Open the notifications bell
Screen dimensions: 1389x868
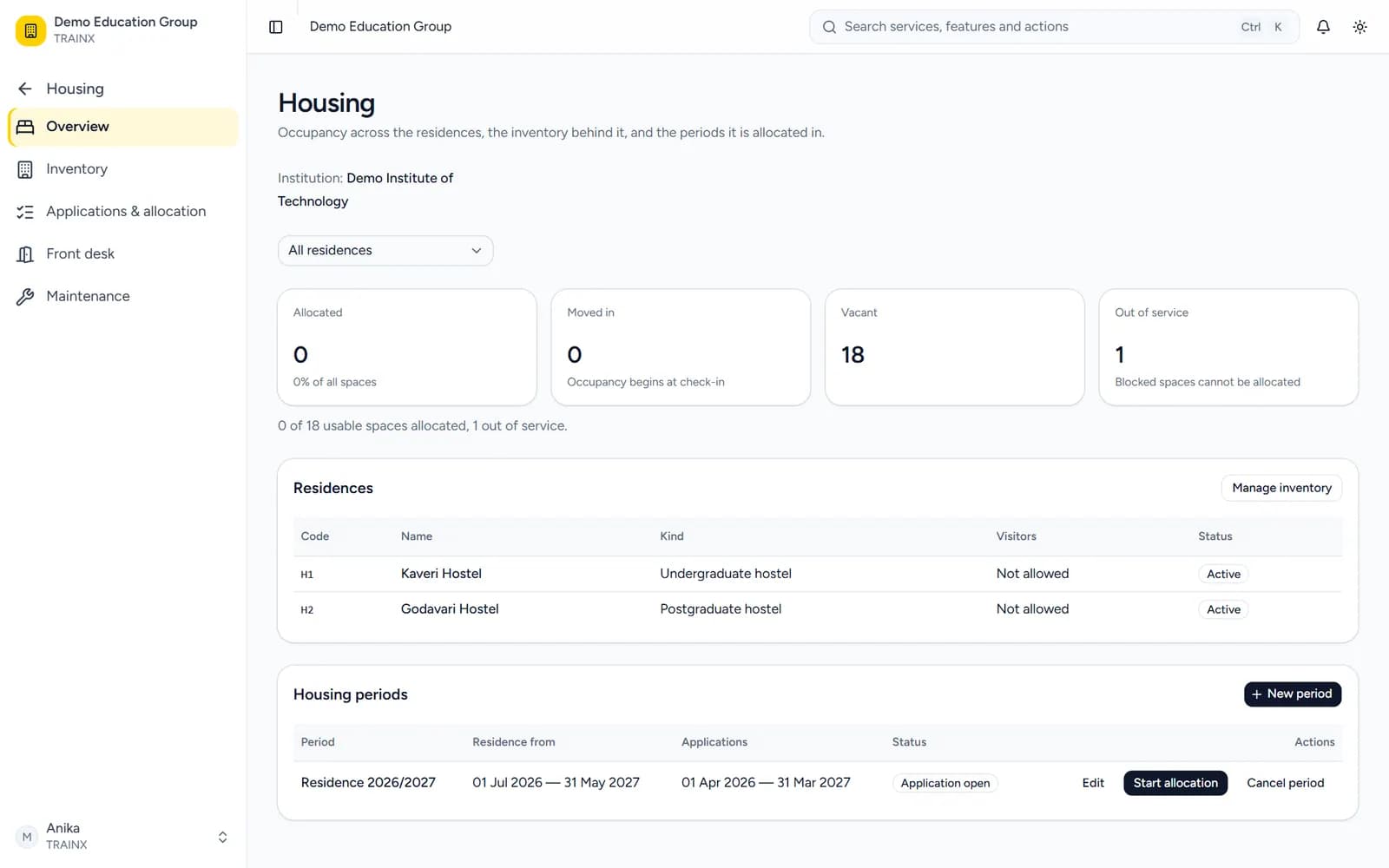pos(1323,27)
